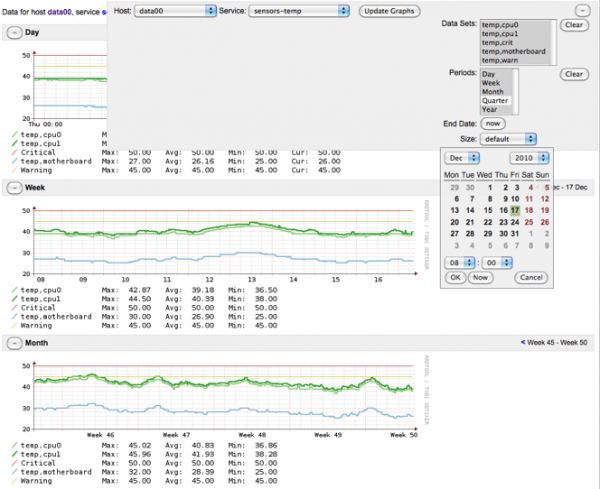The width and height of the screenshot is (600, 489).
Task: Hide the controls panel with minus button
Action: click(x=582, y=9)
